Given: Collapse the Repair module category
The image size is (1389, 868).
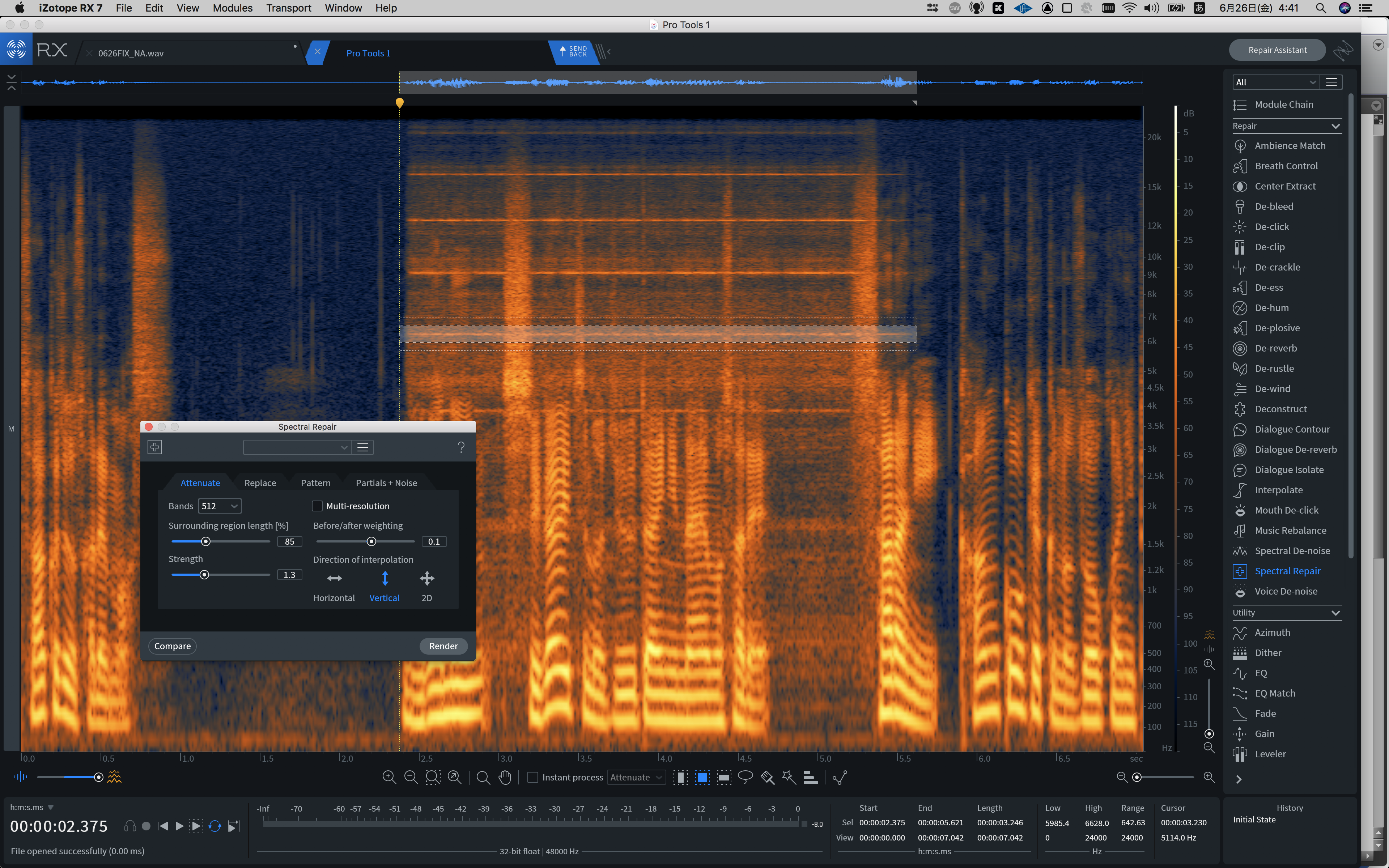Looking at the screenshot, I should coord(1335,126).
